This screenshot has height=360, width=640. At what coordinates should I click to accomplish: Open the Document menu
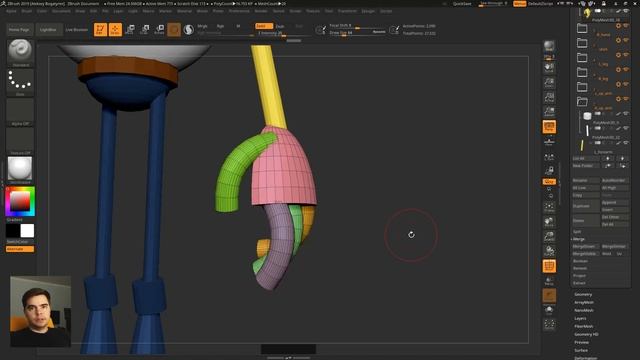(x=61, y=11)
